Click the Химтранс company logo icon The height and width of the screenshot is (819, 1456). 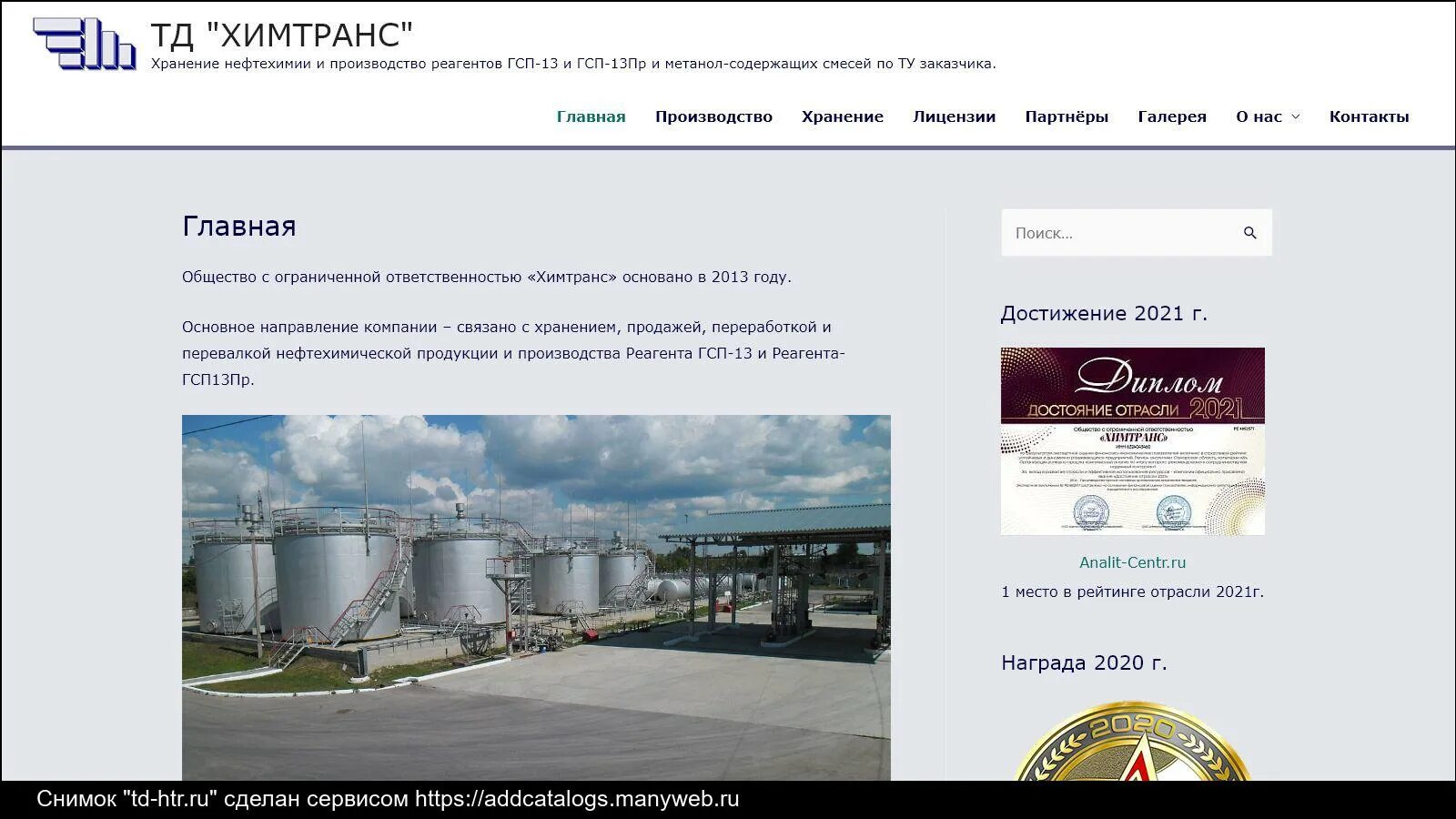(85, 44)
